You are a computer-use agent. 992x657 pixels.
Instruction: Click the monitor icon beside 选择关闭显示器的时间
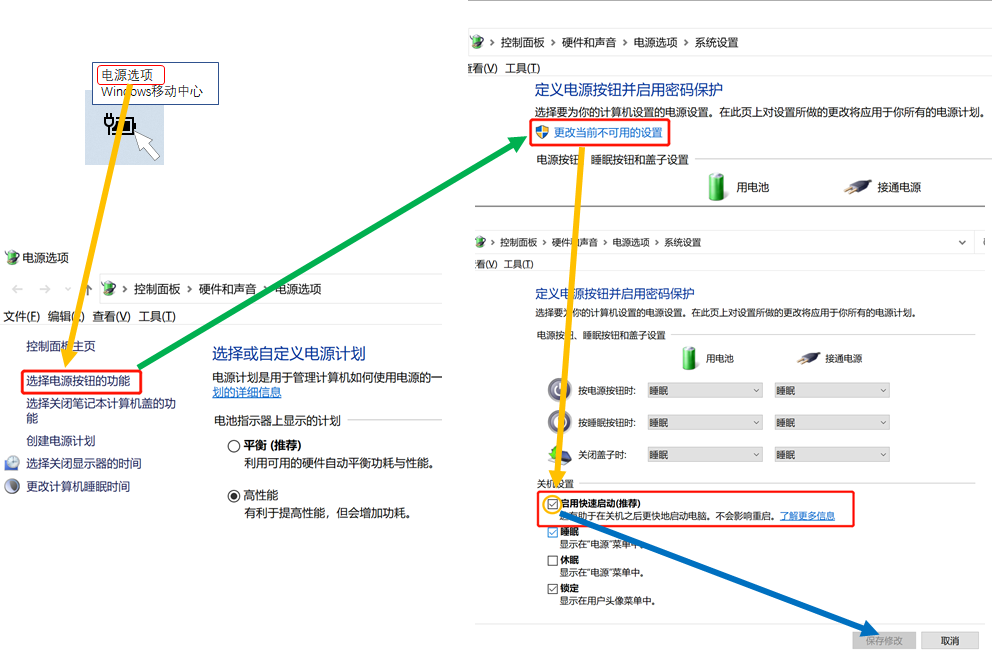12,463
